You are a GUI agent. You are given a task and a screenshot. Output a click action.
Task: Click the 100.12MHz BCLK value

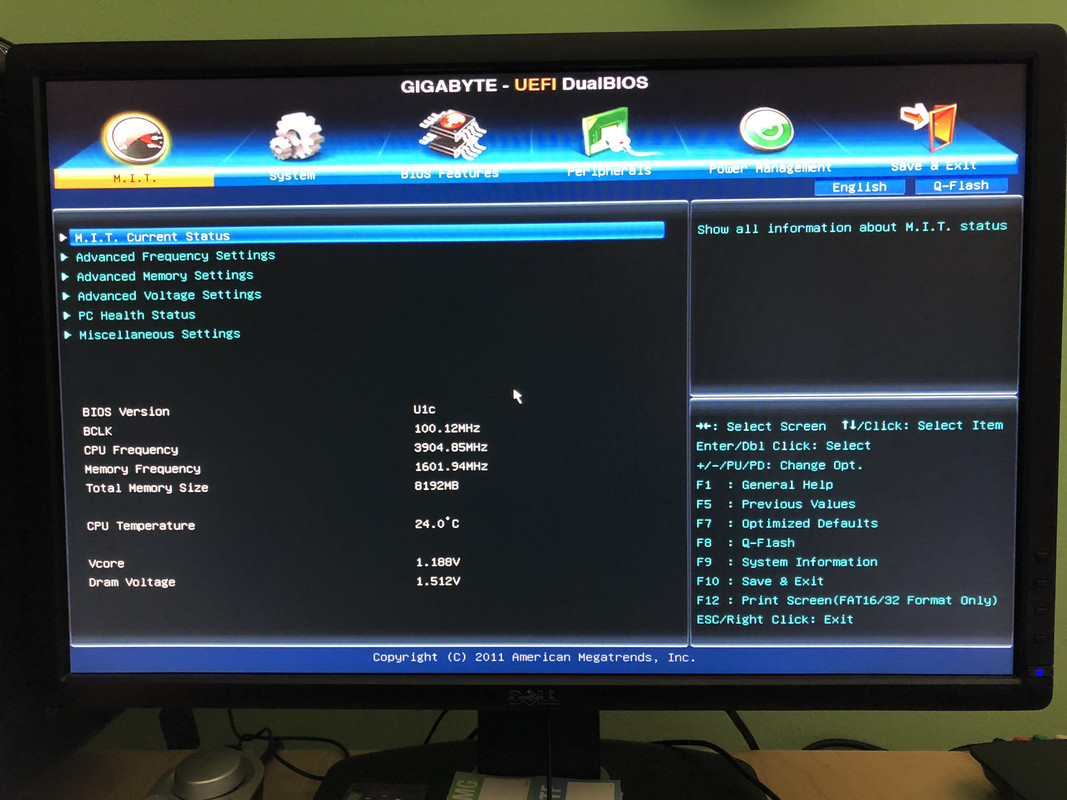pos(447,429)
